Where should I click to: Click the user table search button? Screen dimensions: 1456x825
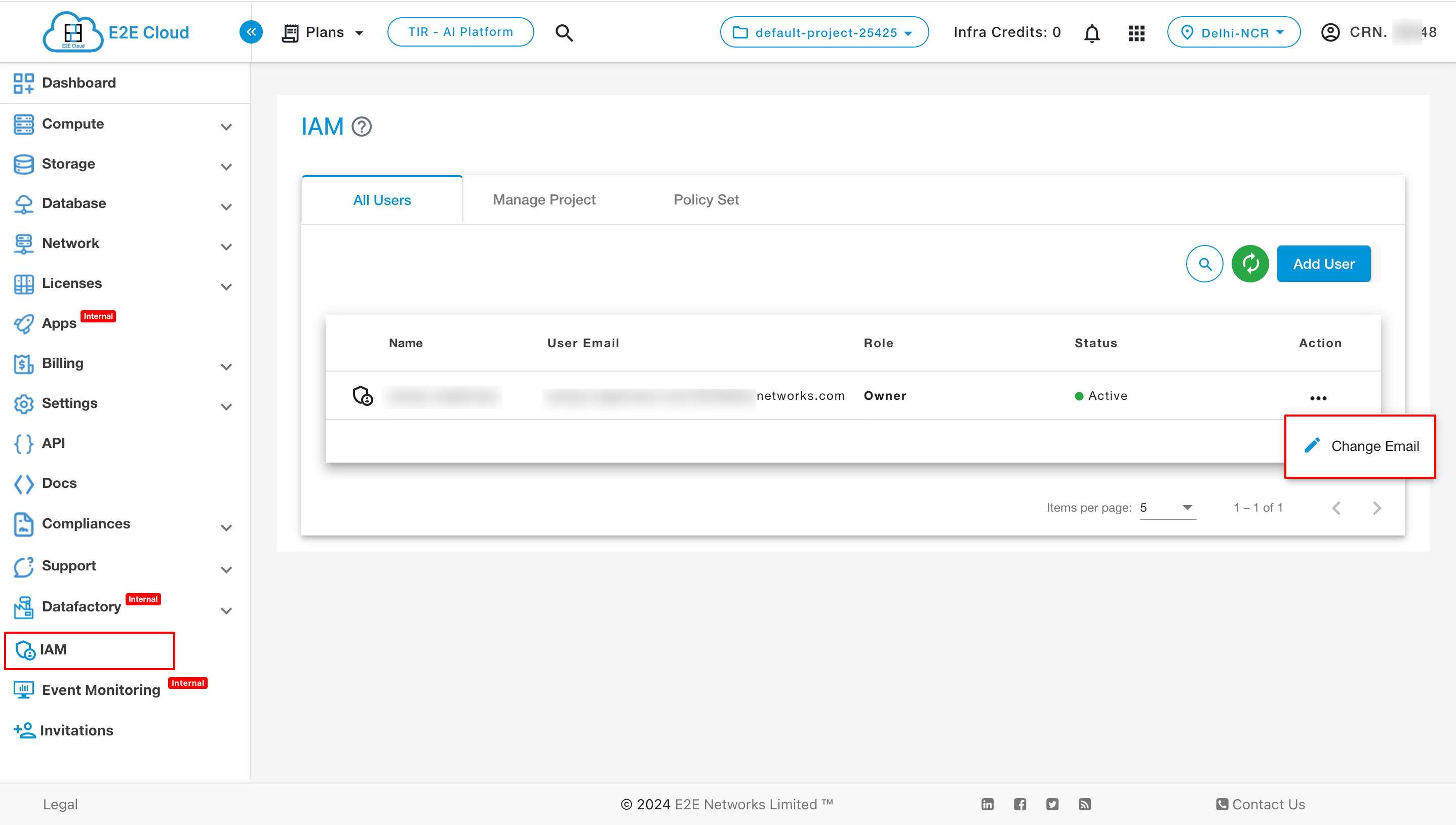tap(1204, 264)
